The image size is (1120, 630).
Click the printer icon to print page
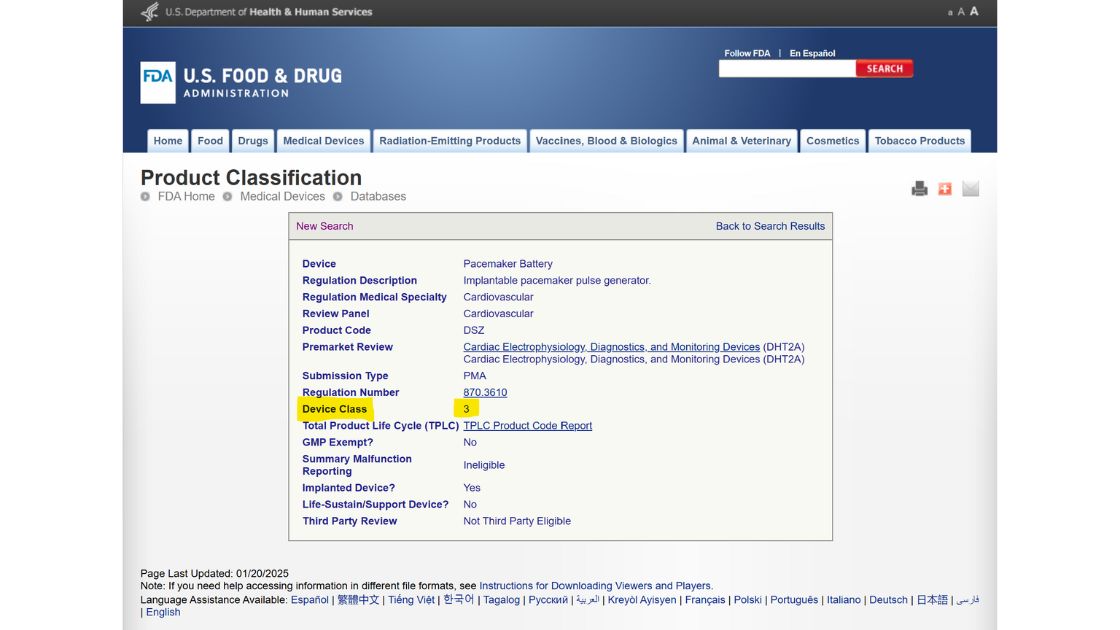(919, 189)
